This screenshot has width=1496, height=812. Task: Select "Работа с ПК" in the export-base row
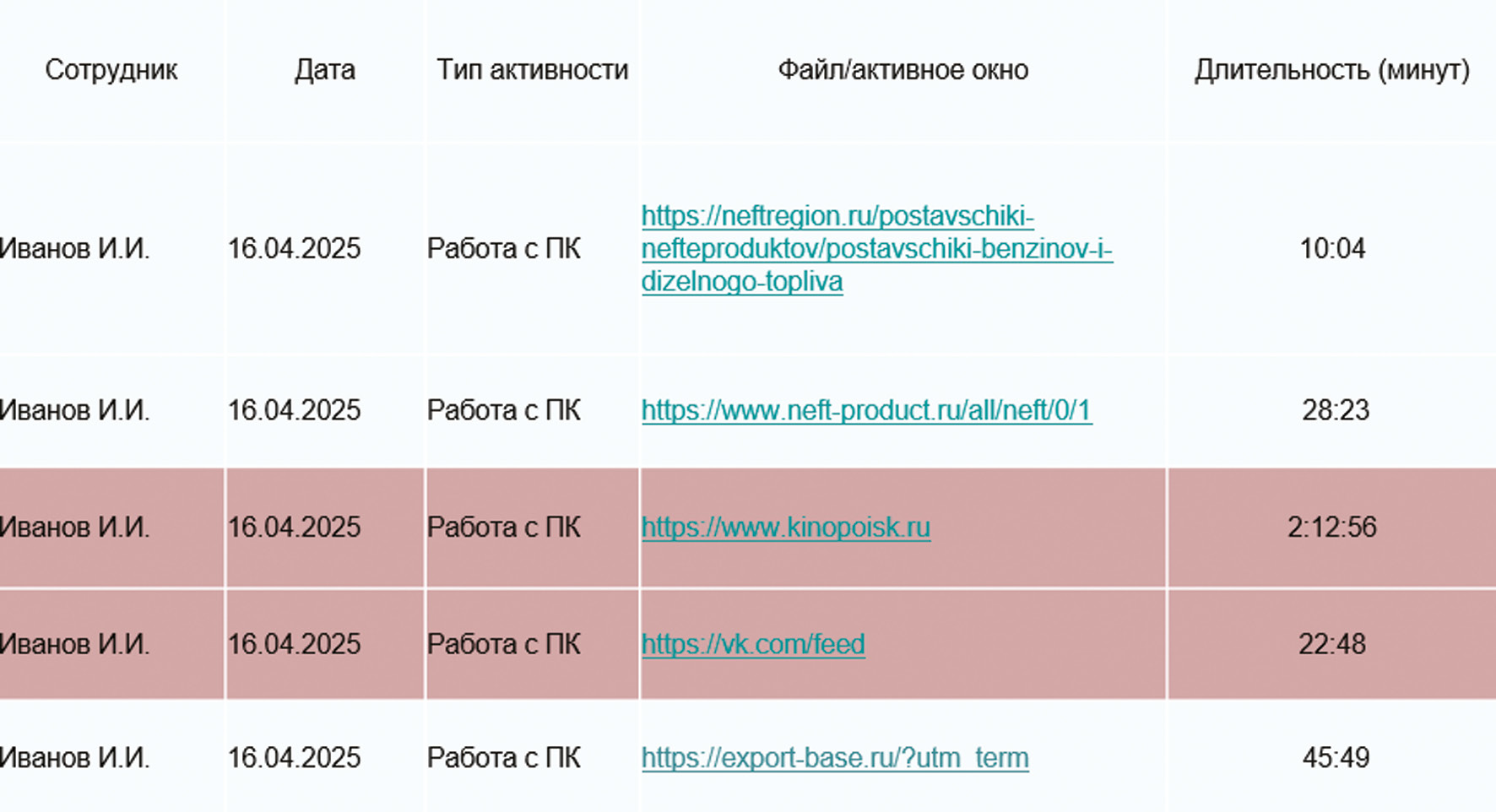(x=503, y=758)
